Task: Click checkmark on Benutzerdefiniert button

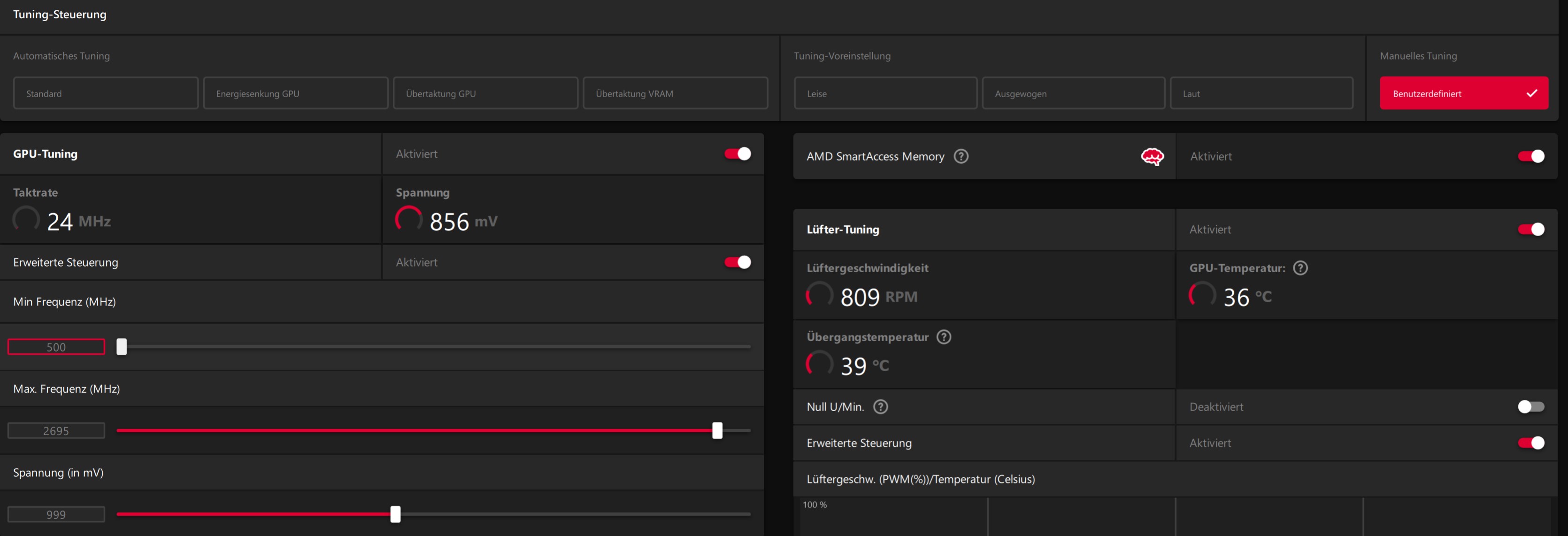Action: pos(1531,93)
